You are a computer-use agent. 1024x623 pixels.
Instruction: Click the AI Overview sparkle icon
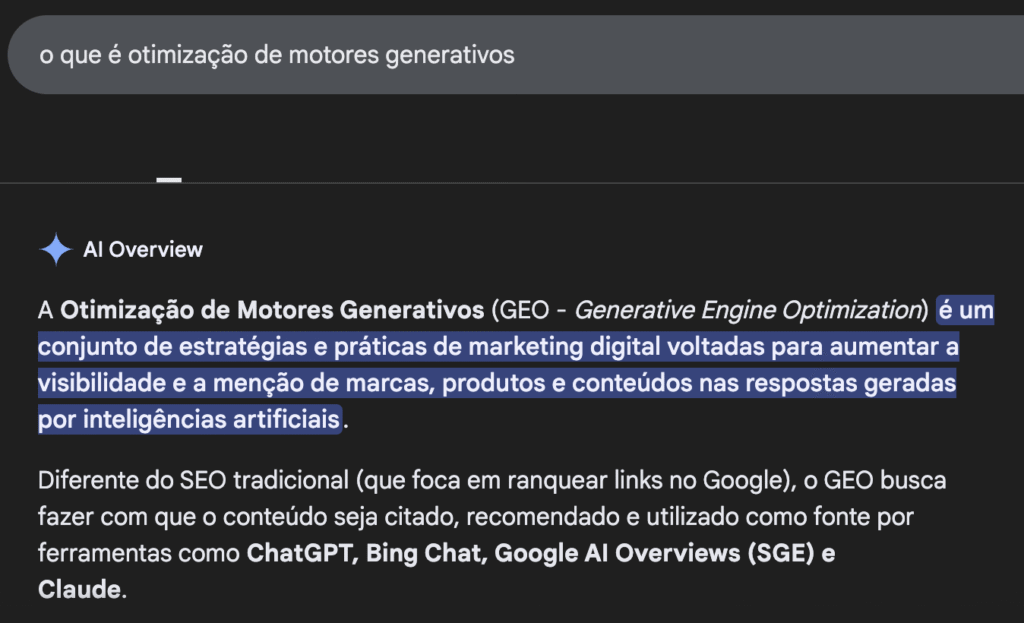coord(55,250)
